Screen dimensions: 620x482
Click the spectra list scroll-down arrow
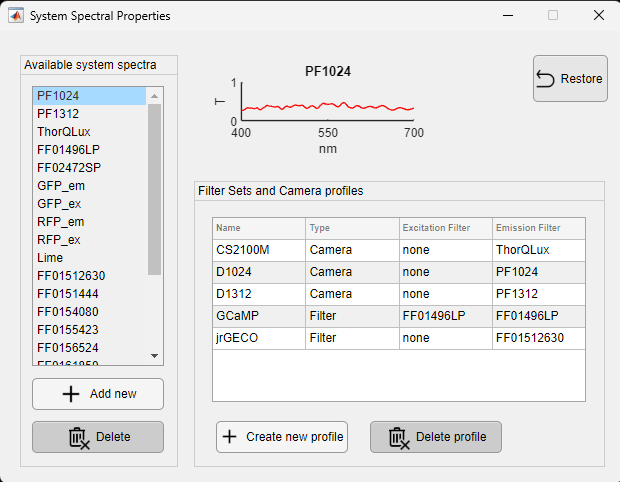tap(155, 356)
